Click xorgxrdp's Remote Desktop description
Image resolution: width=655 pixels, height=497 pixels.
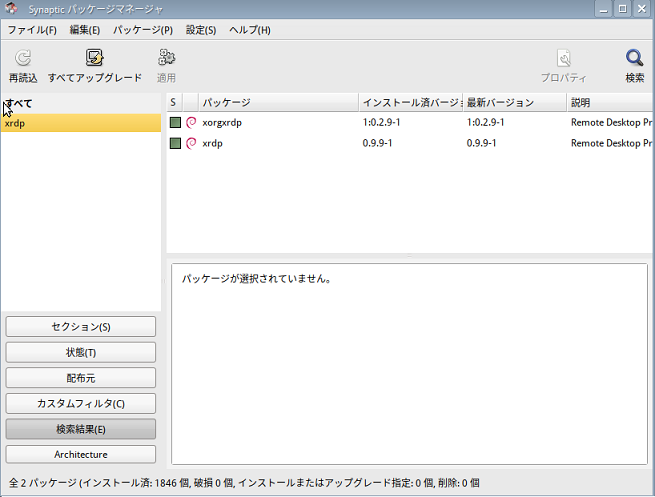pos(611,122)
